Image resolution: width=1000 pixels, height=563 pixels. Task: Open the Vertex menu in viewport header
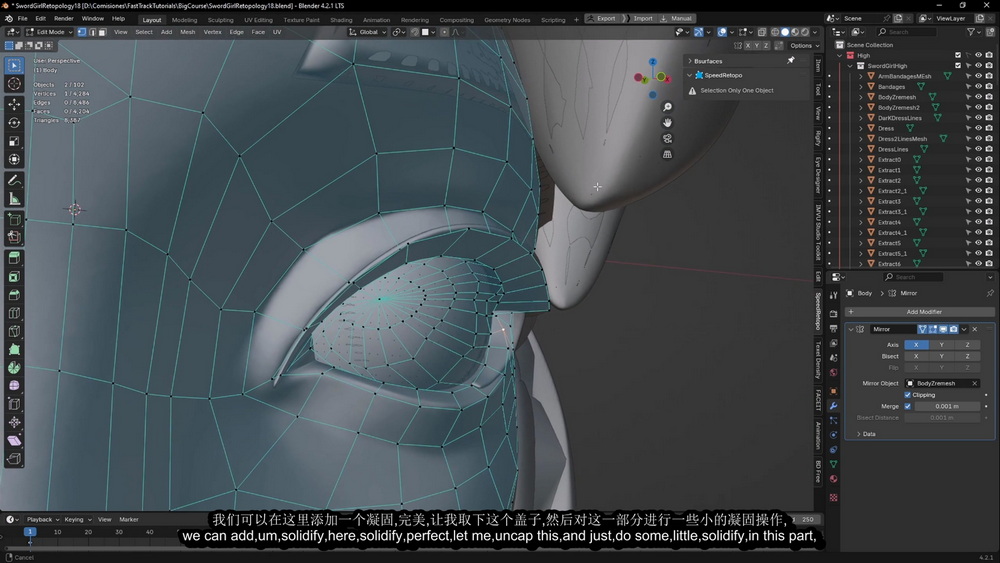click(x=212, y=32)
